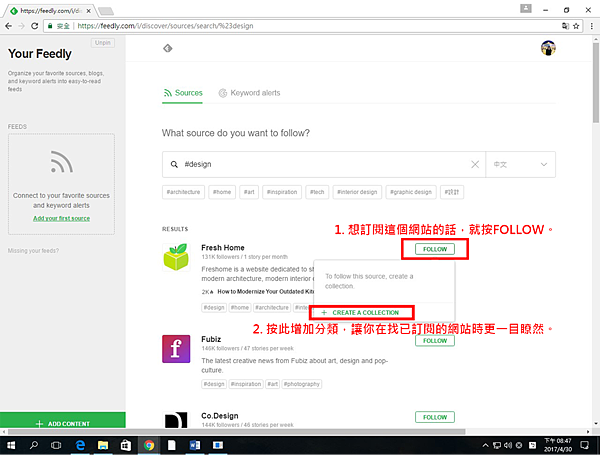Screen dimensions: 600x458
Task: Open a new browser tab
Action: point(106,11)
